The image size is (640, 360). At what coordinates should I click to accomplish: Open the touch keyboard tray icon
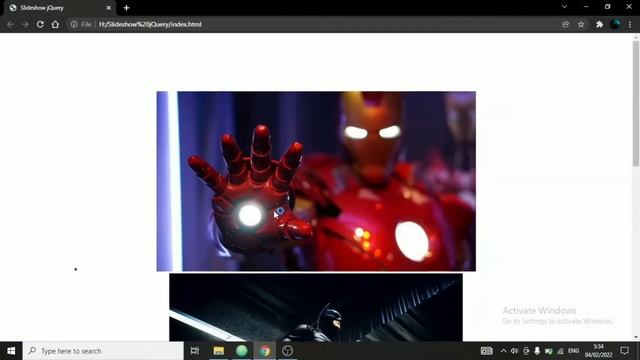[x=487, y=351]
